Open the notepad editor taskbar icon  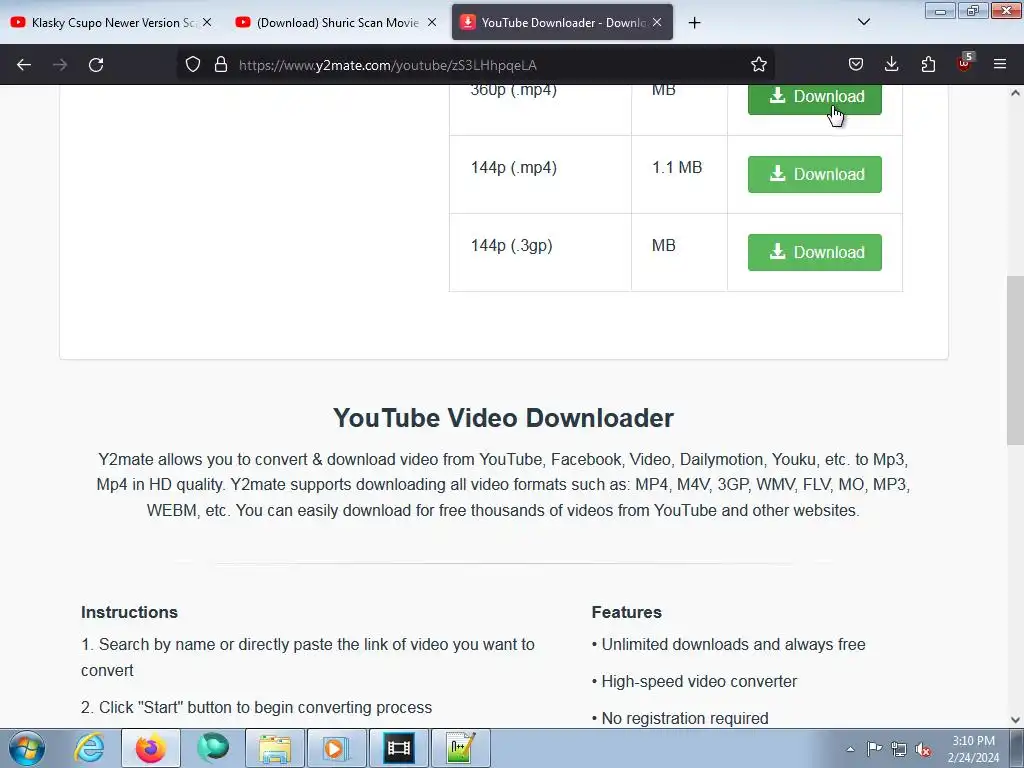[x=460, y=748]
